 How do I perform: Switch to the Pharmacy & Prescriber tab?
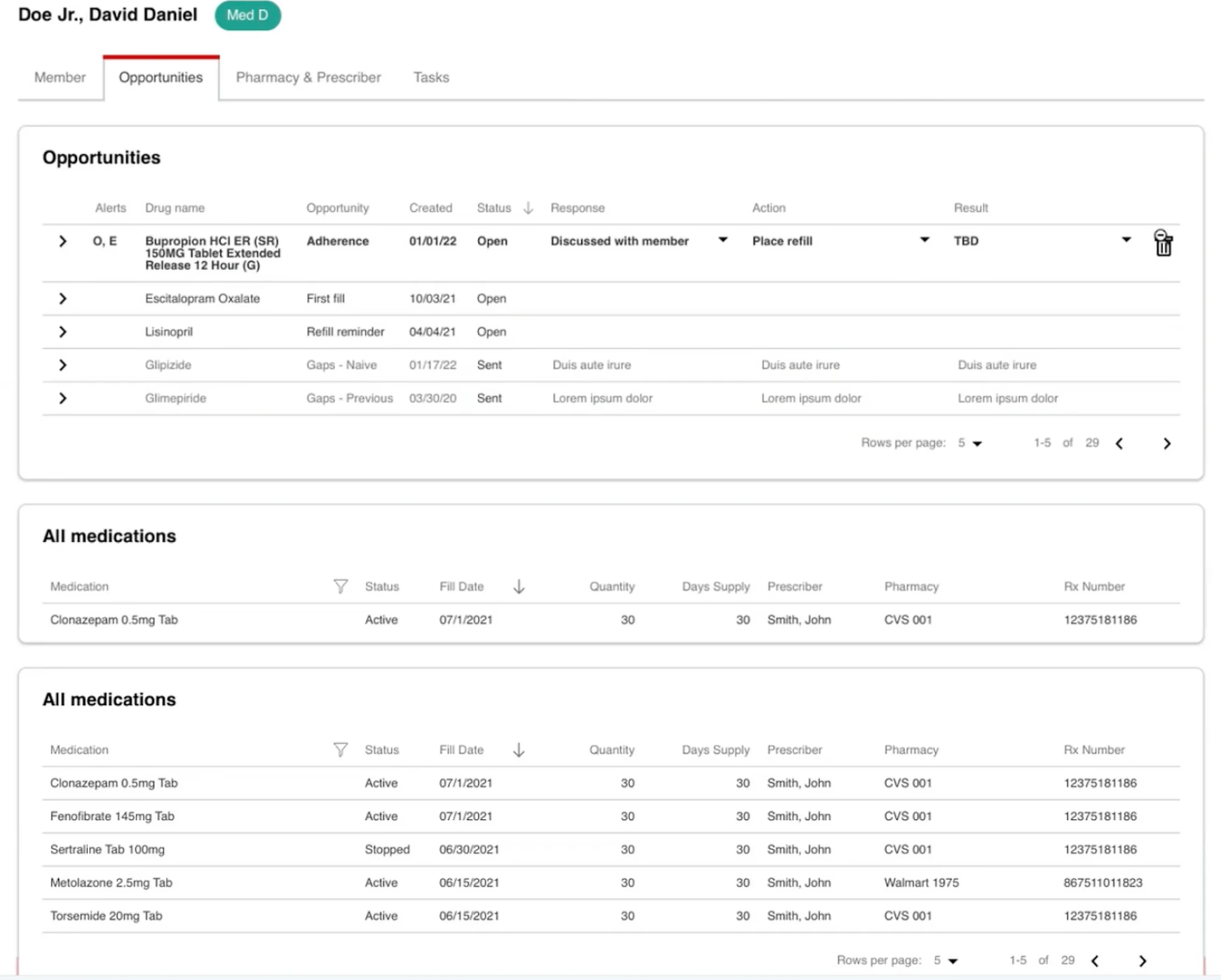click(308, 78)
